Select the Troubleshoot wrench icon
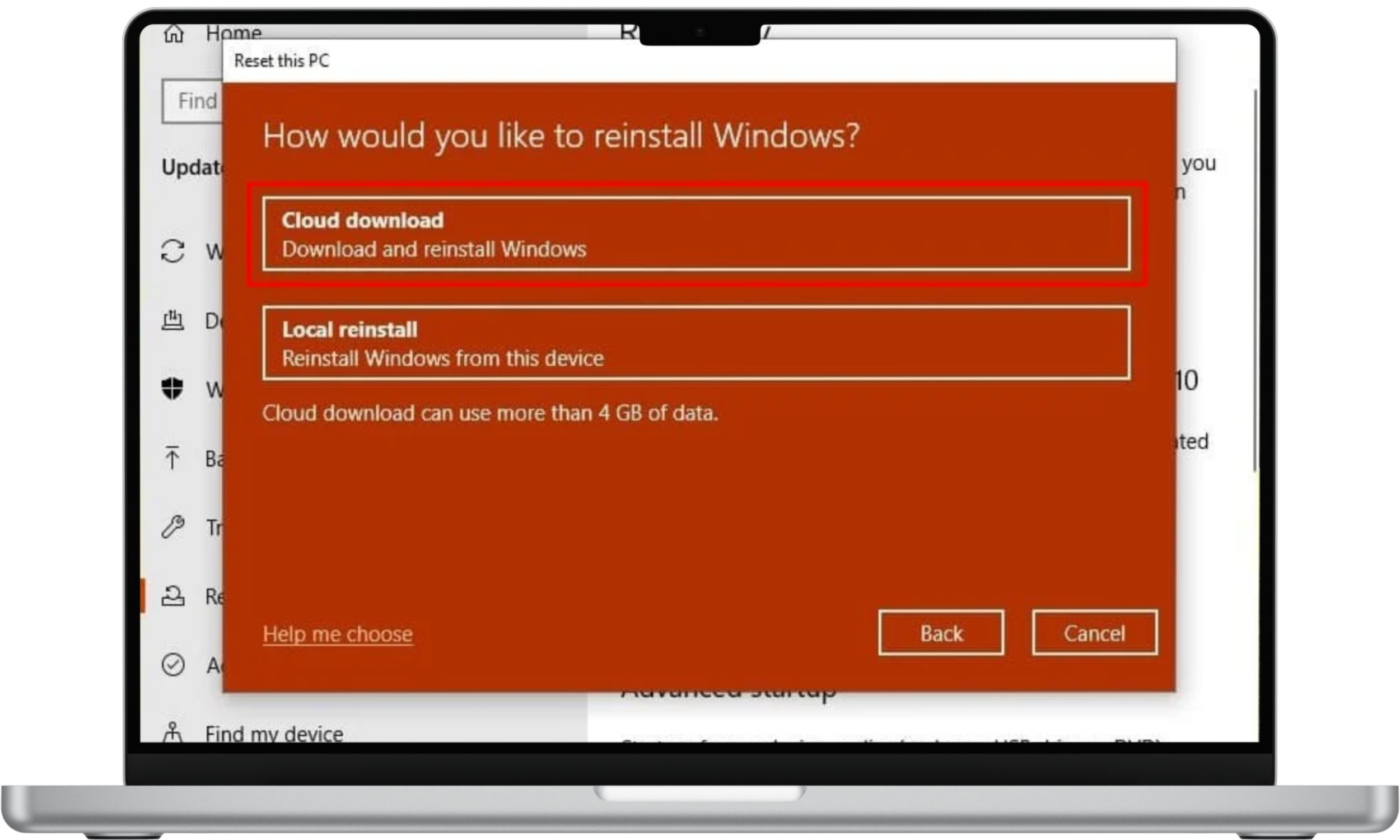Screen dimensions: 1400x840 tap(172, 528)
